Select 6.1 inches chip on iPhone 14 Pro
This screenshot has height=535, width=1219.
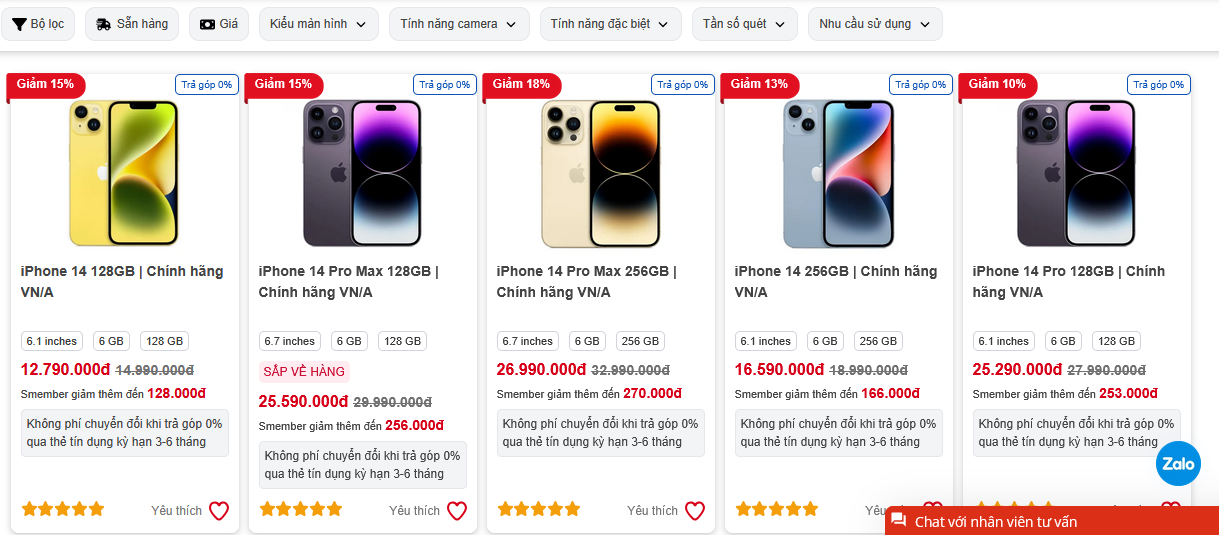point(1005,341)
